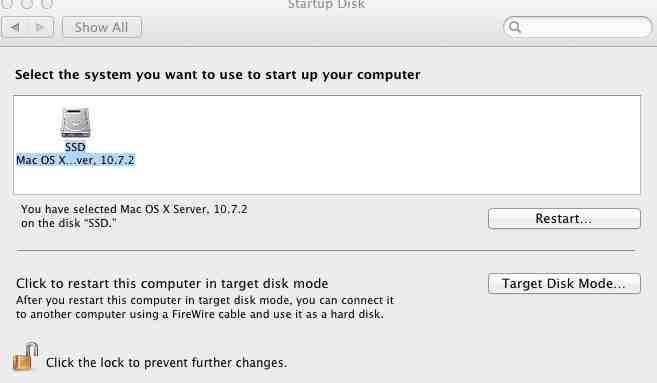
Task: Click the forward navigation arrow
Action: (41, 28)
